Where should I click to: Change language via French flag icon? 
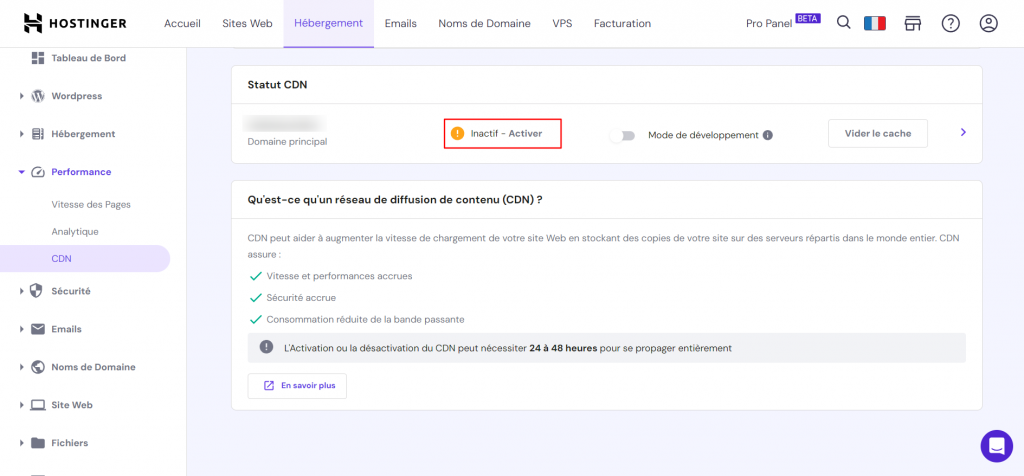pos(874,24)
